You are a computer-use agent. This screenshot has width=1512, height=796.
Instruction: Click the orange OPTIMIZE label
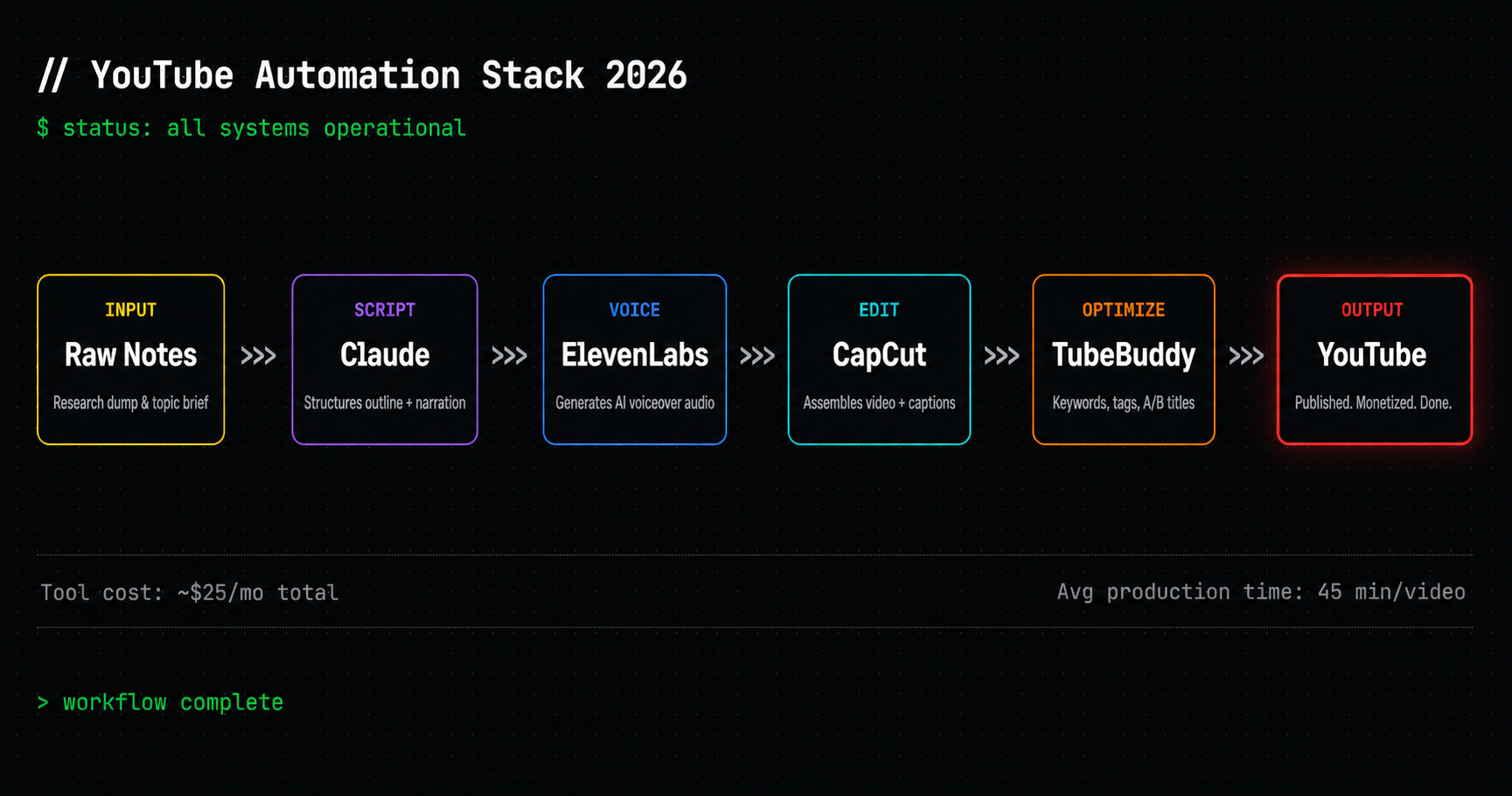coord(1124,310)
